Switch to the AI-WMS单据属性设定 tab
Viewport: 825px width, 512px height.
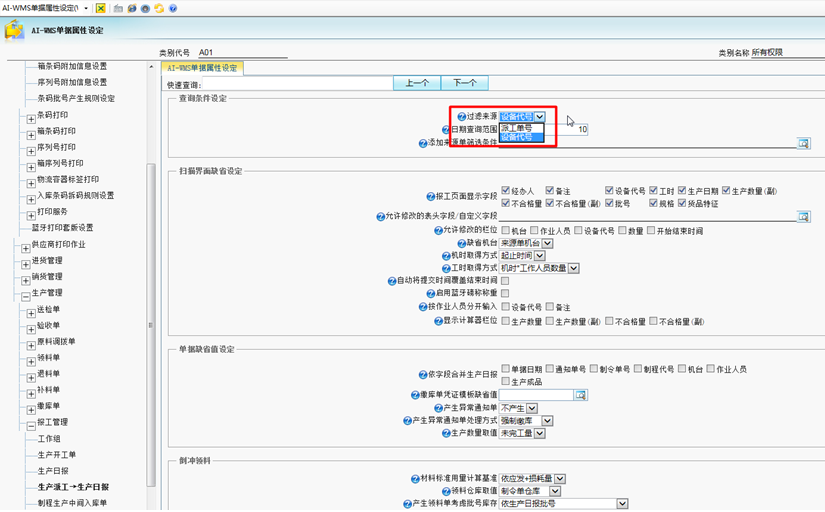[x=203, y=68]
